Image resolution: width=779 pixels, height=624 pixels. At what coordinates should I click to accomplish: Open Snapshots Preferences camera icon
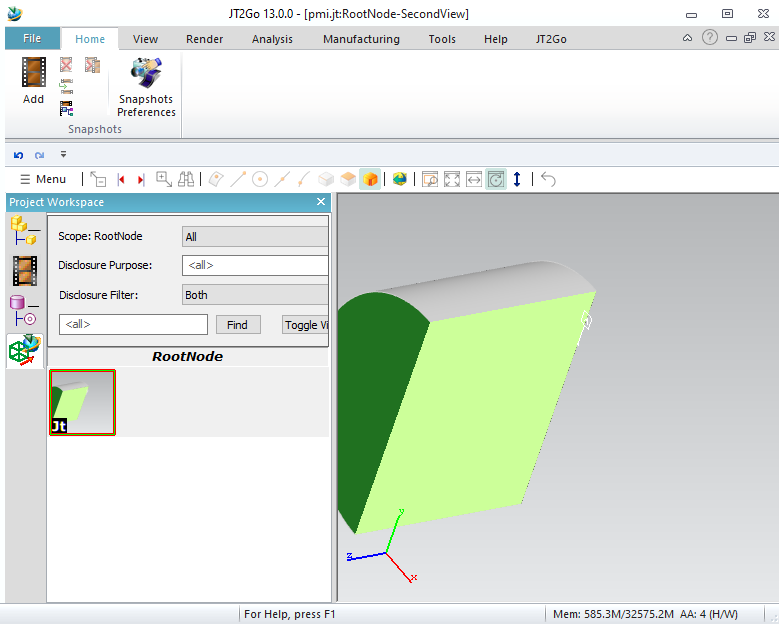[x=146, y=74]
